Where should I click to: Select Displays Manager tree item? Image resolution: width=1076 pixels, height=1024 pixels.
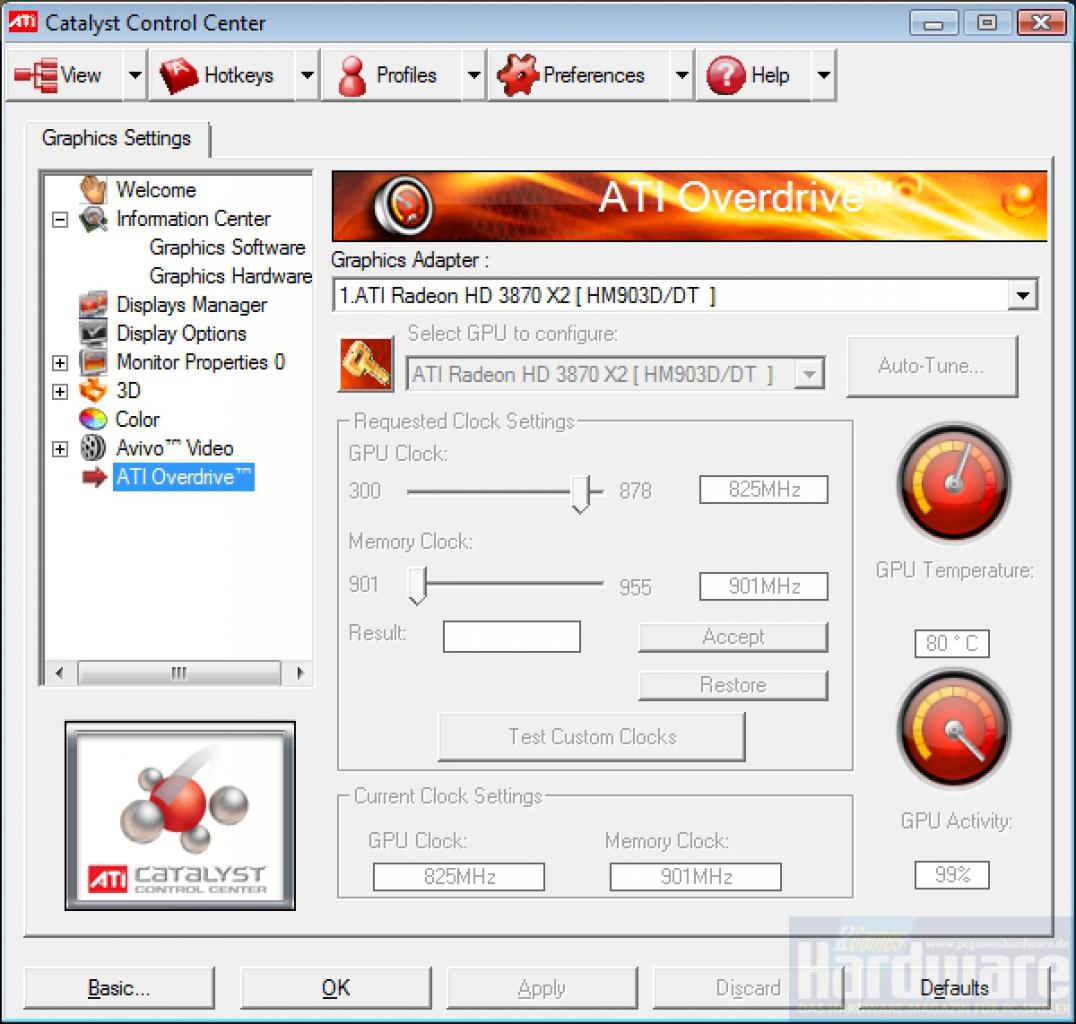tap(191, 304)
